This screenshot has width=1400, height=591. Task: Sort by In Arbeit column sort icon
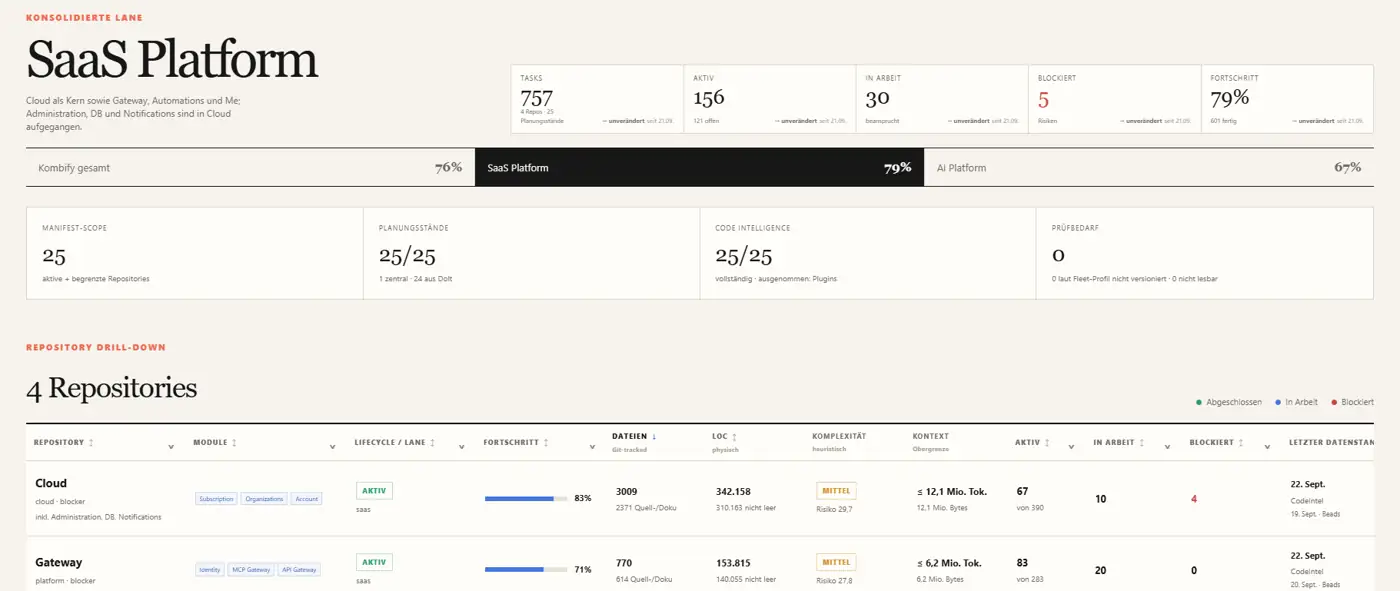click(1141, 442)
